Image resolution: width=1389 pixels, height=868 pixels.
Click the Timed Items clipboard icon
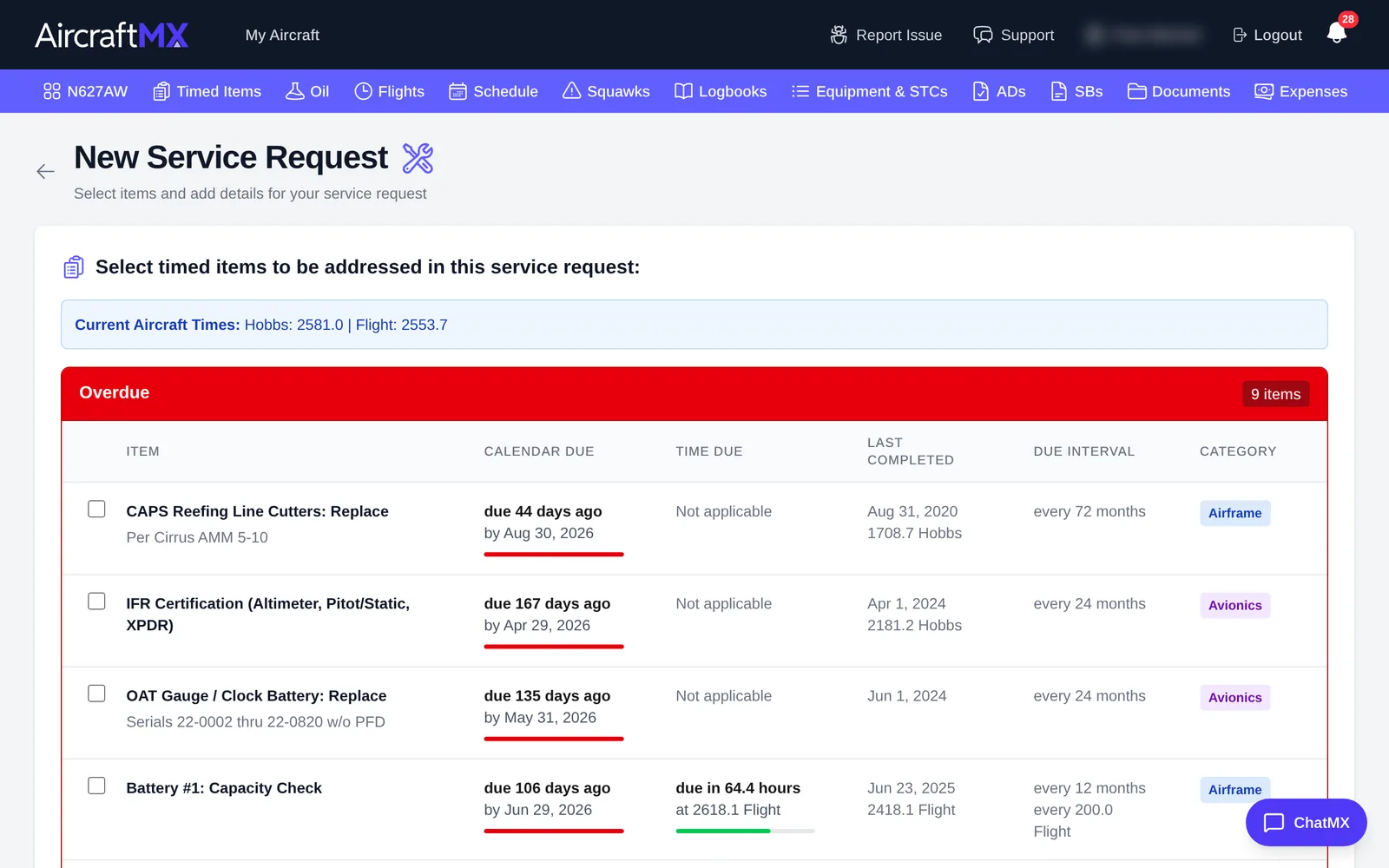pos(161,91)
